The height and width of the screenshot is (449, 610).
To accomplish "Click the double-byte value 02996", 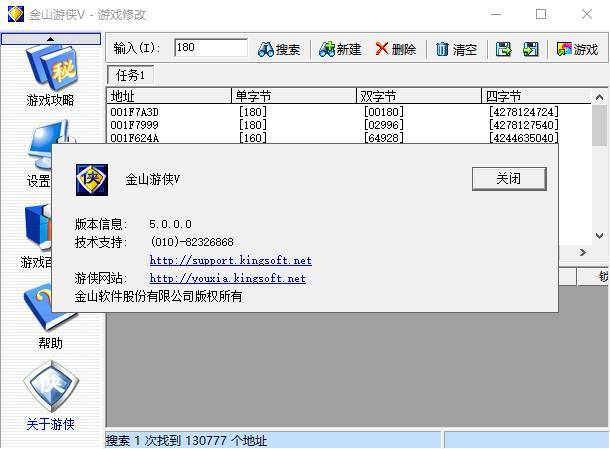I will (x=384, y=125).
